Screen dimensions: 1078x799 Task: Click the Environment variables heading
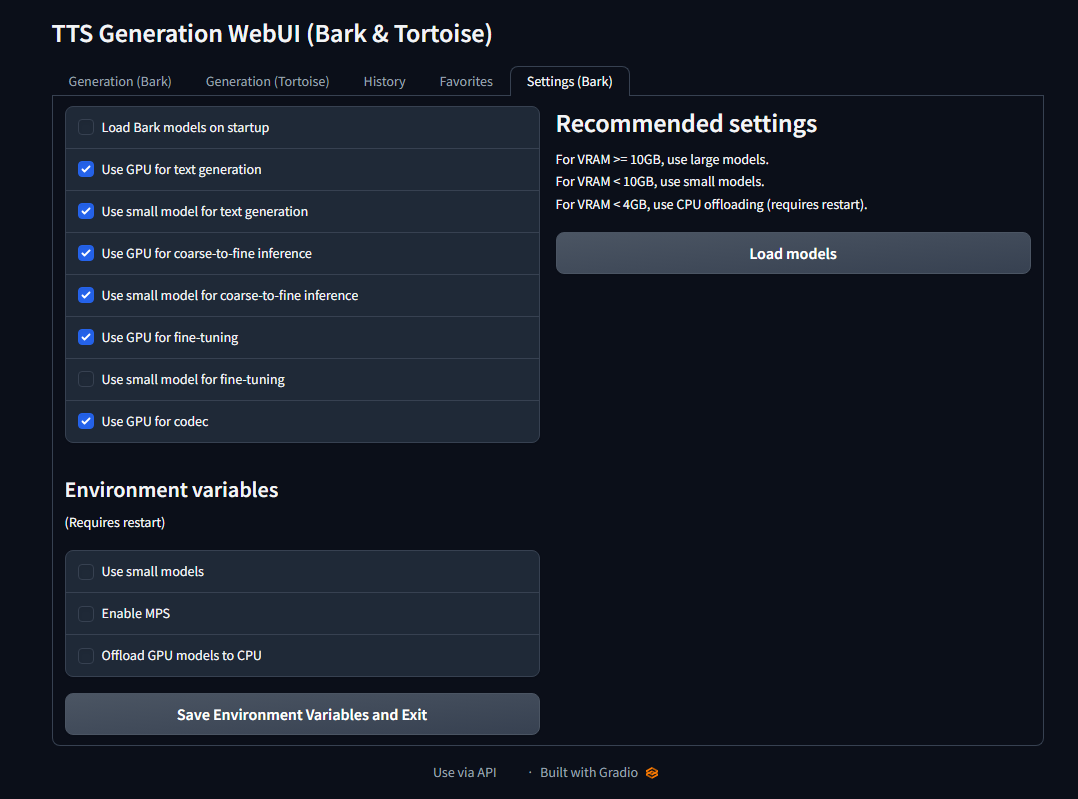(x=171, y=490)
